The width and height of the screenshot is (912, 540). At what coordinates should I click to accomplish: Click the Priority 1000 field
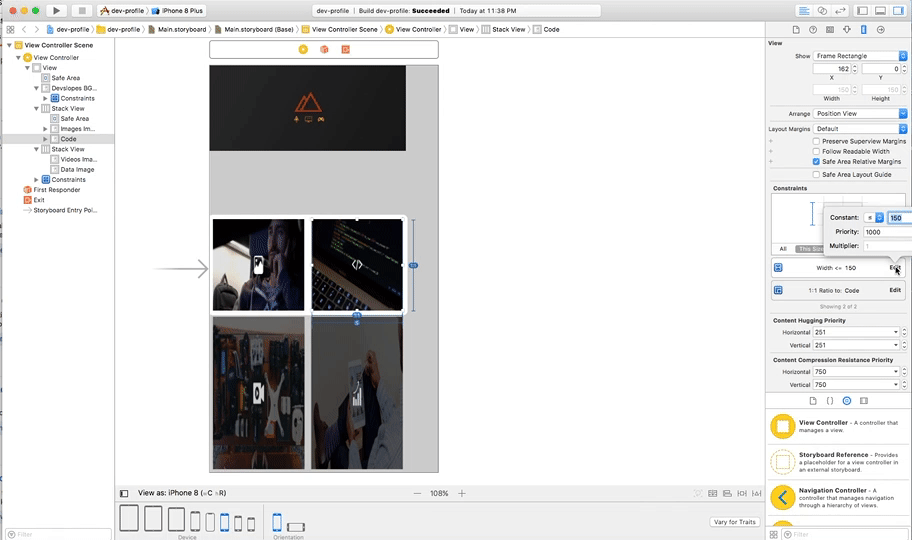pyautogui.click(x=887, y=232)
